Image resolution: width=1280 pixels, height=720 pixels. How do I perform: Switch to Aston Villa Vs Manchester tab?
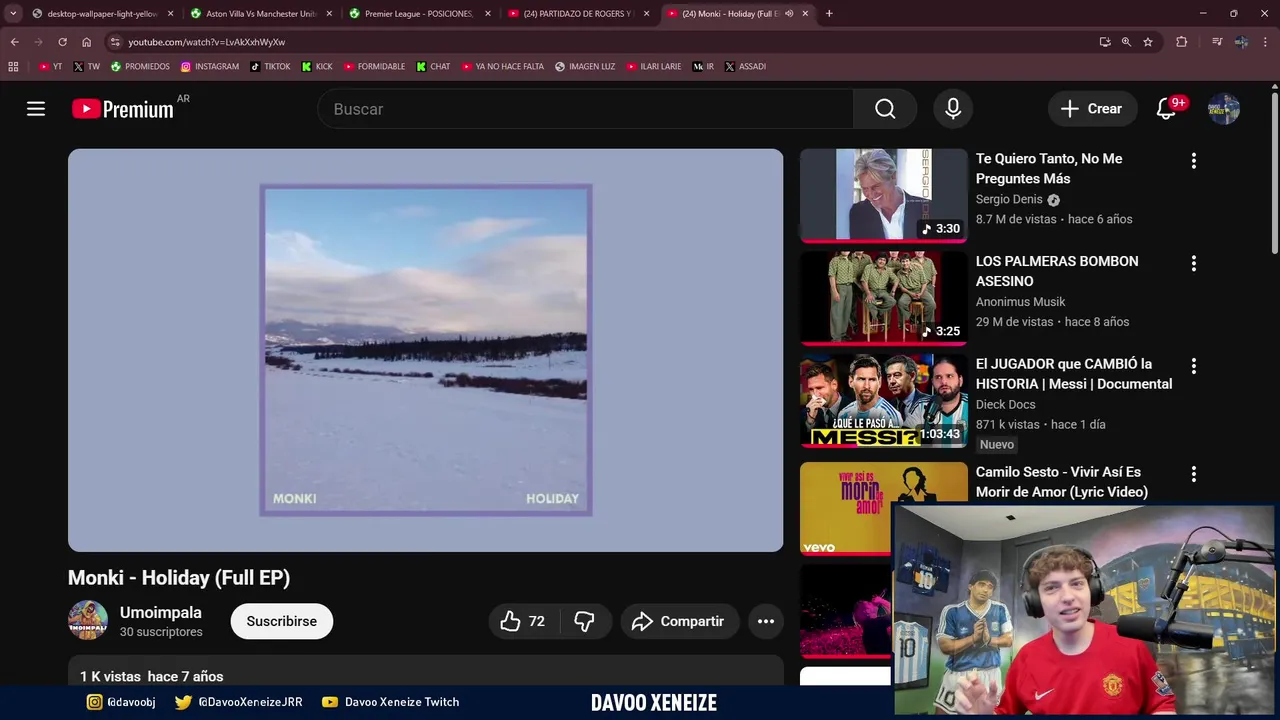coord(260,14)
